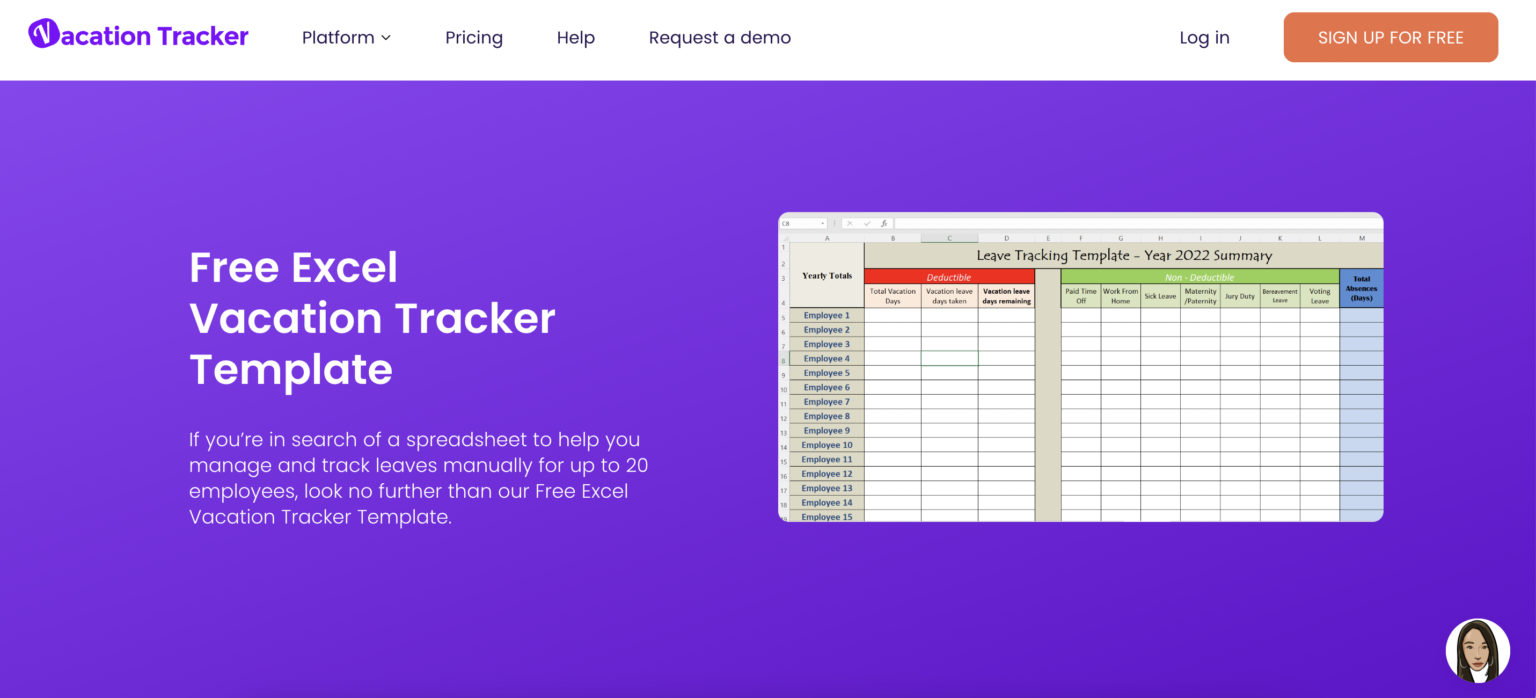
Task: Click the paragraph starting 'If you're in search'
Action: point(419,478)
